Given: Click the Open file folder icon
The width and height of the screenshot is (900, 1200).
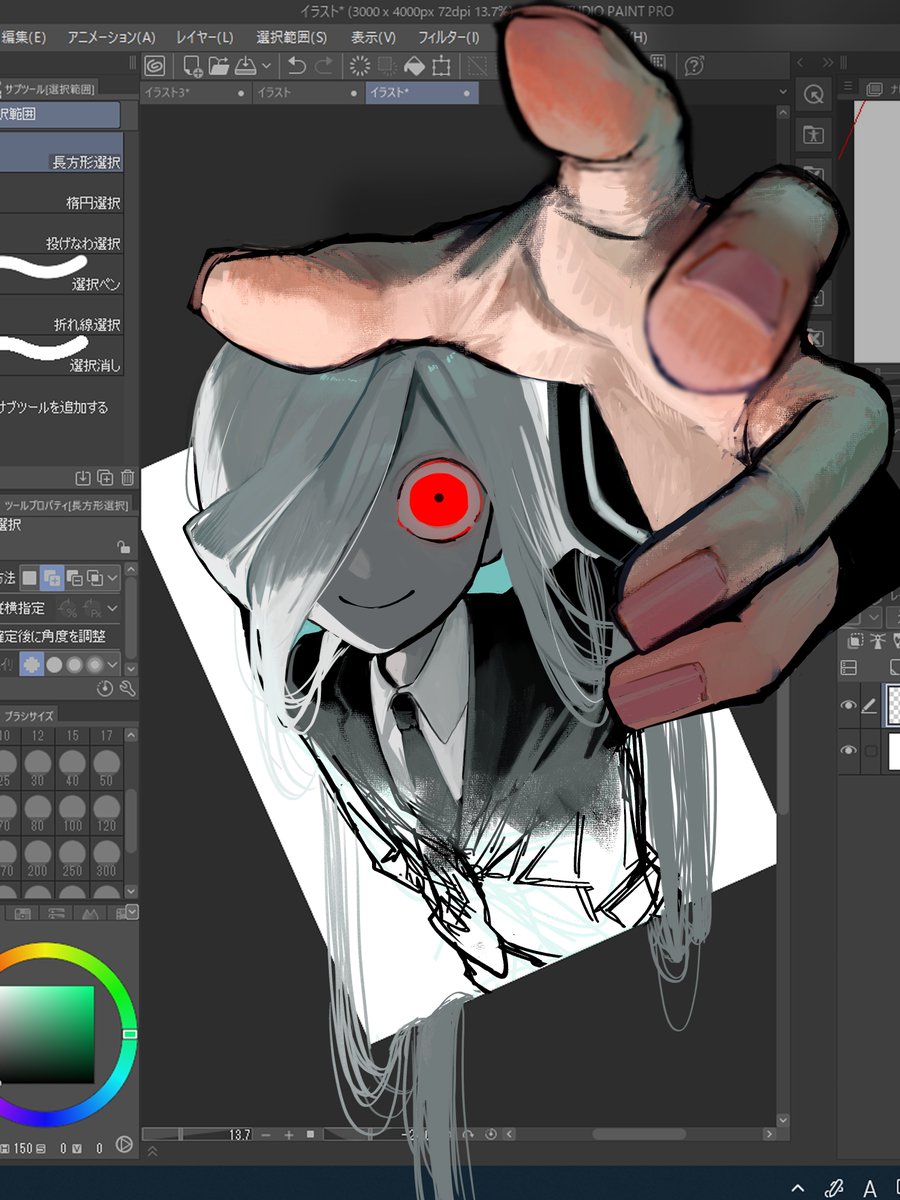Looking at the screenshot, I should point(219,66).
